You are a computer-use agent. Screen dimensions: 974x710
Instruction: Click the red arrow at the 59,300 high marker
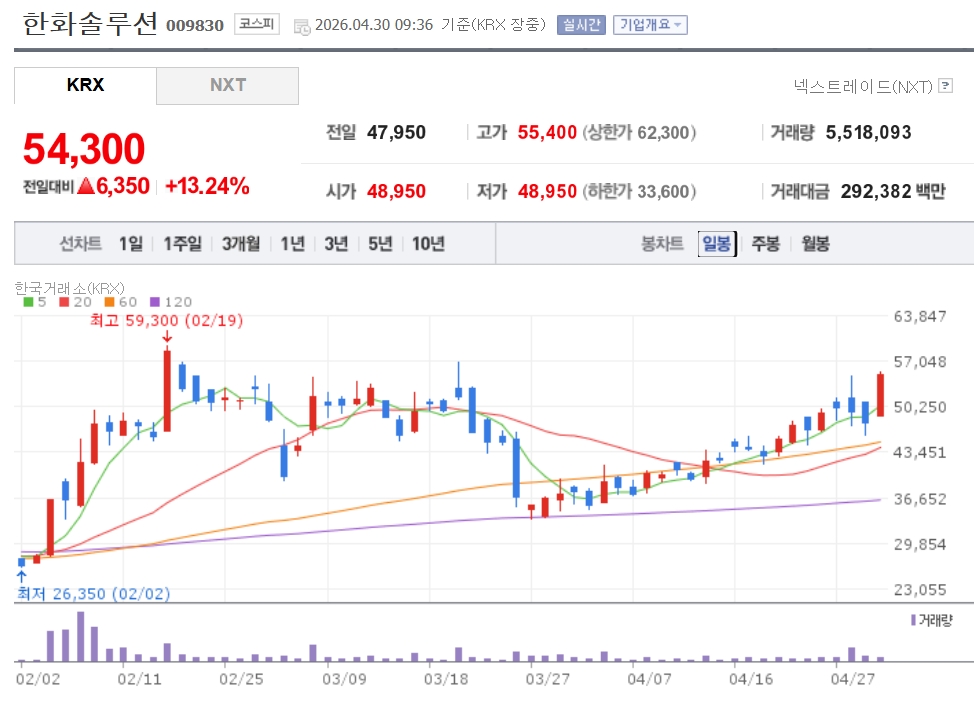(x=167, y=337)
